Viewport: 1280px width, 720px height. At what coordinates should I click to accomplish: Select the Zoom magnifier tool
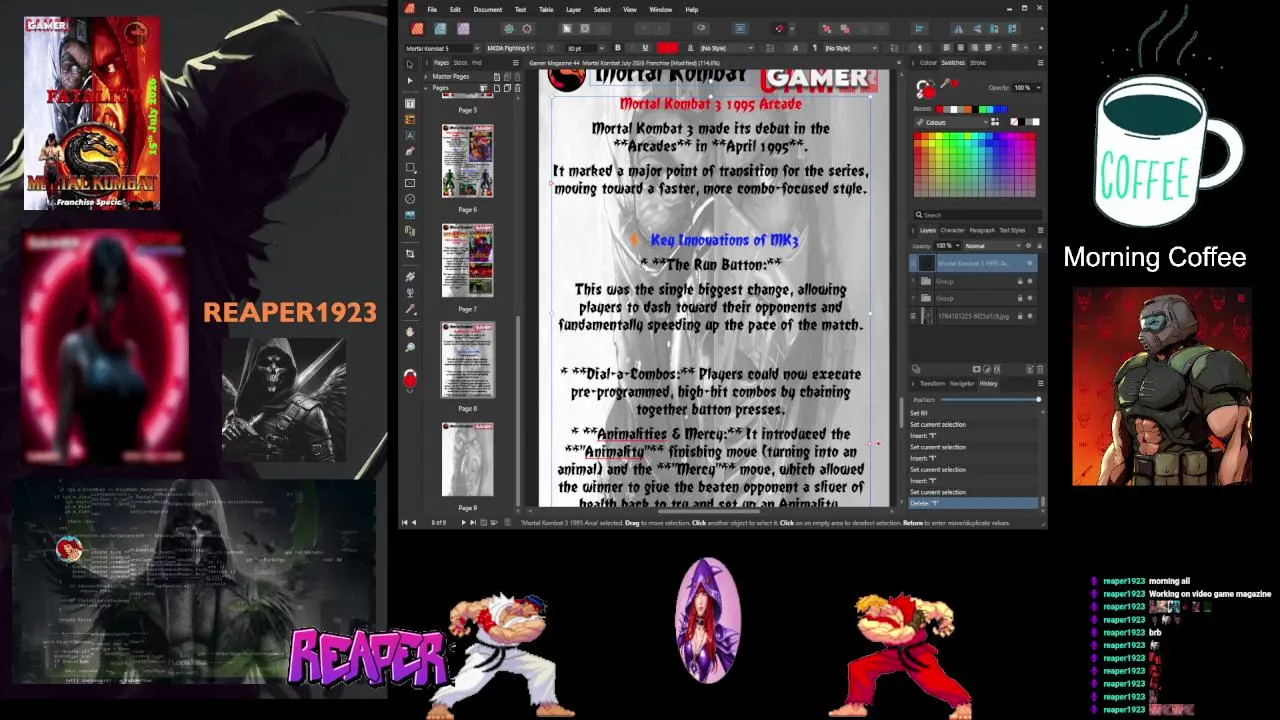410,347
